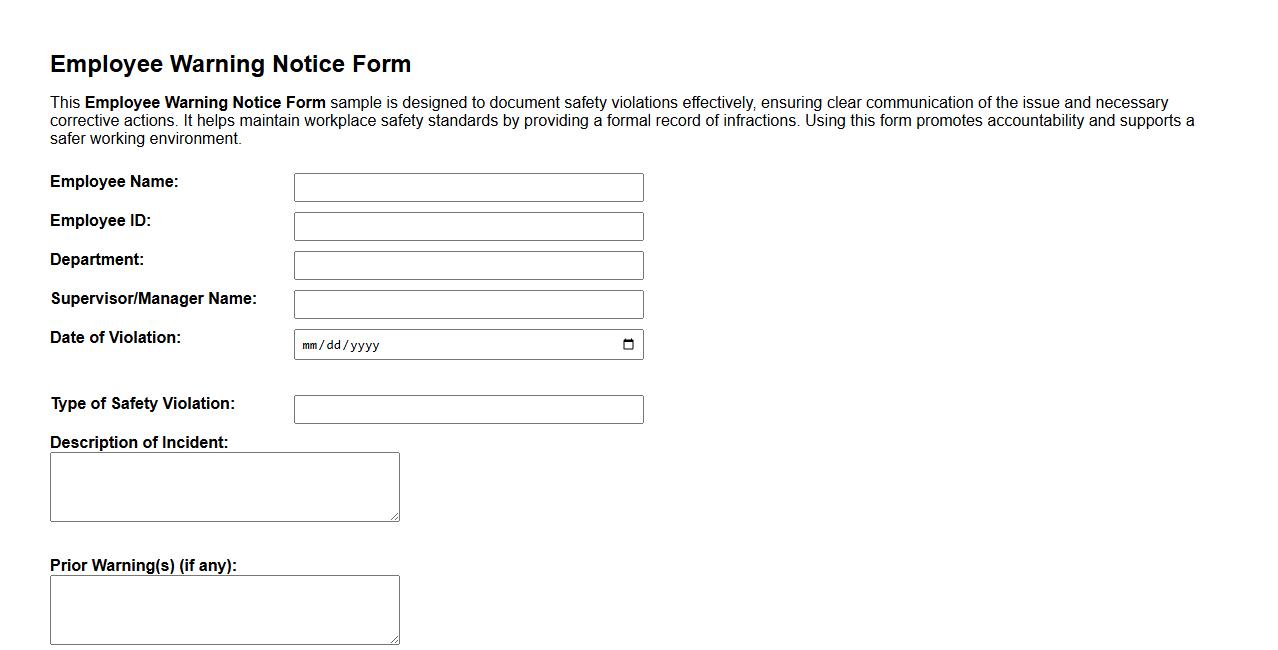
Task: Click the Description of Incident label
Action: pyautogui.click(x=140, y=442)
